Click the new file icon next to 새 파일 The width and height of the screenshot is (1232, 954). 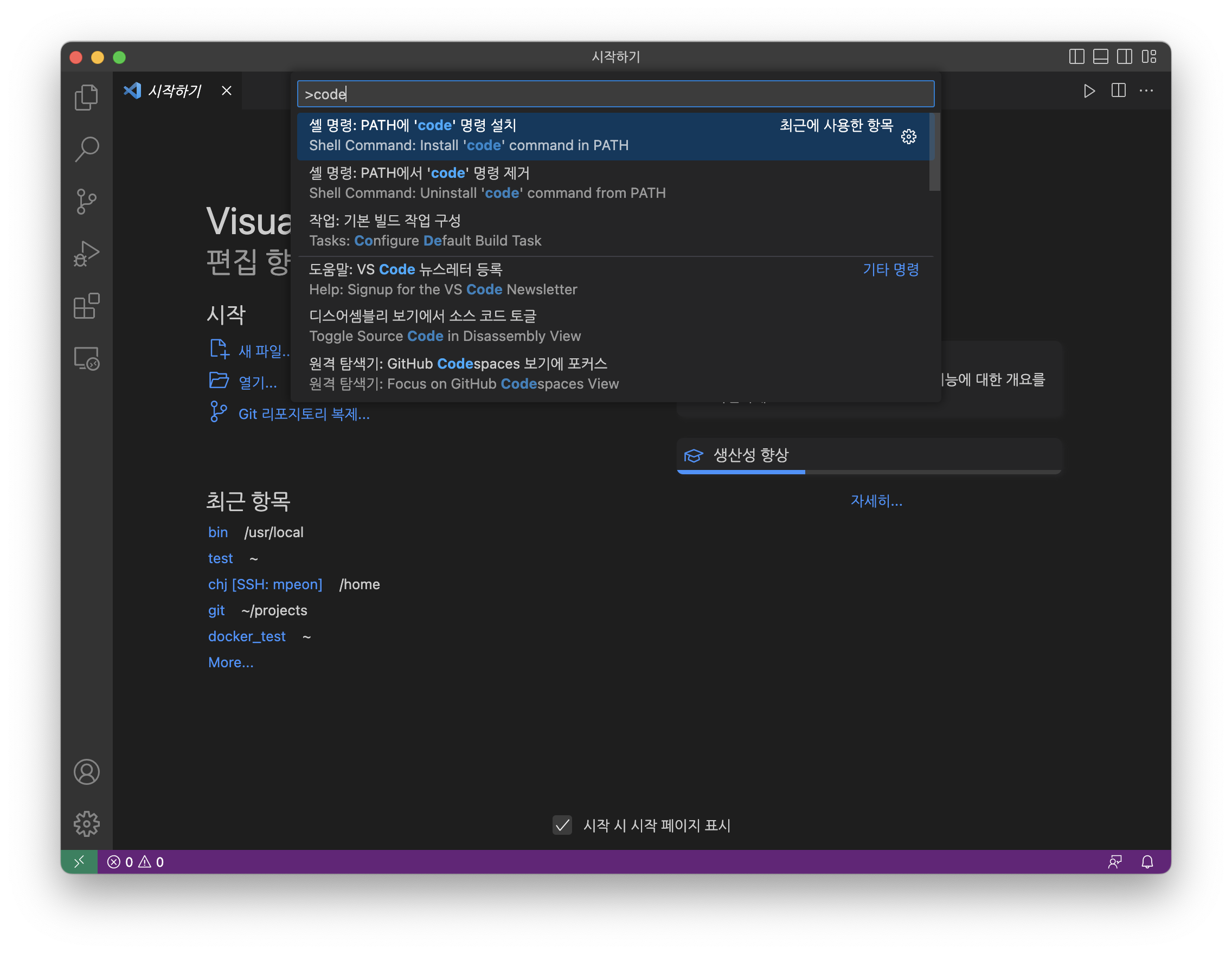(219, 350)
